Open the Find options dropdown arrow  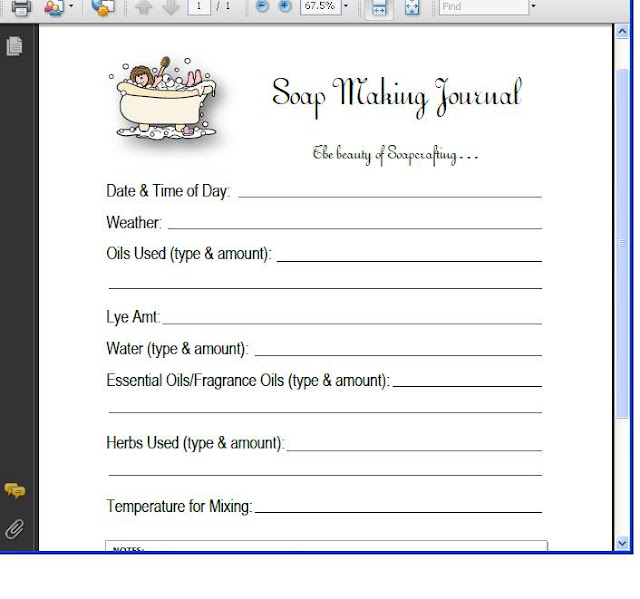(533, 6)
